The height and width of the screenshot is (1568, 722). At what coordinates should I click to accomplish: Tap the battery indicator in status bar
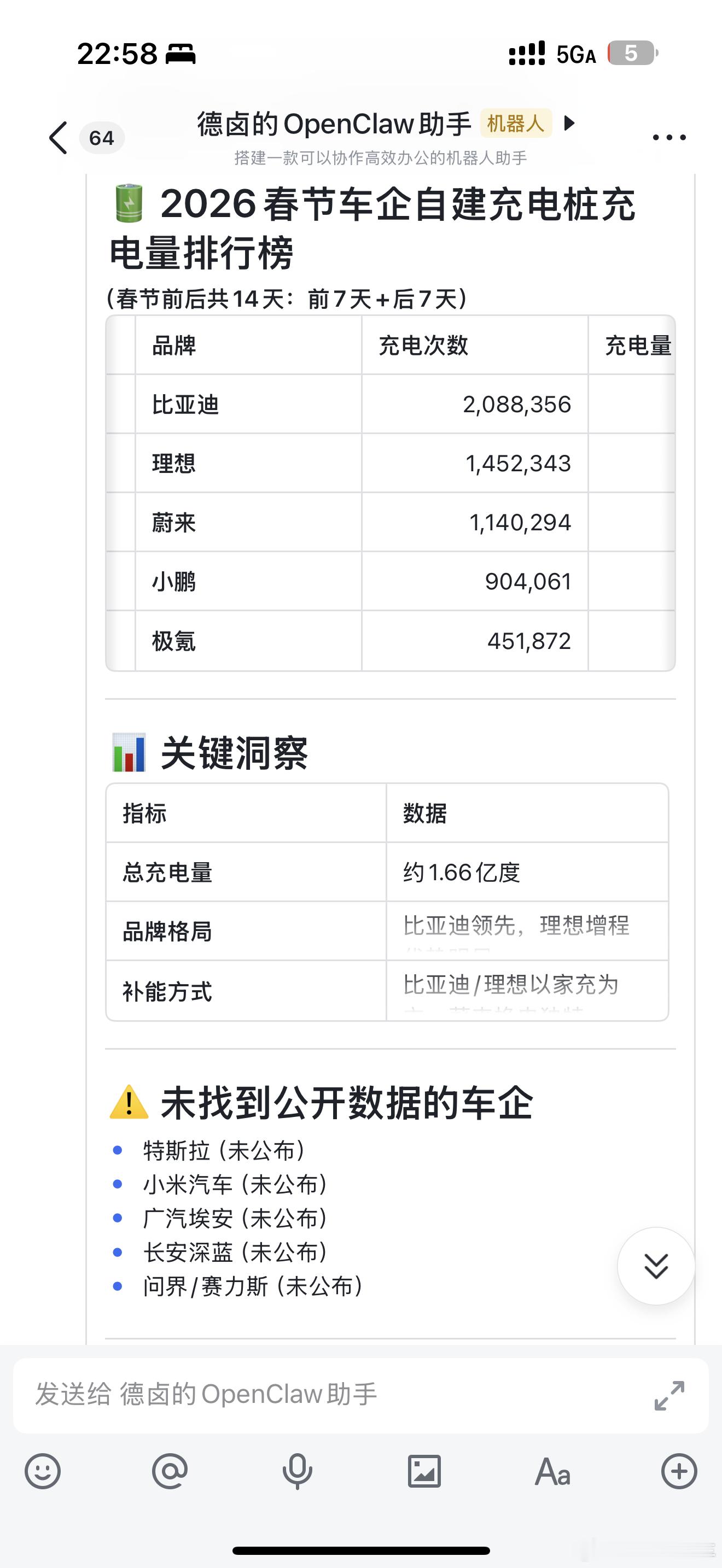(x=633, y=54)
